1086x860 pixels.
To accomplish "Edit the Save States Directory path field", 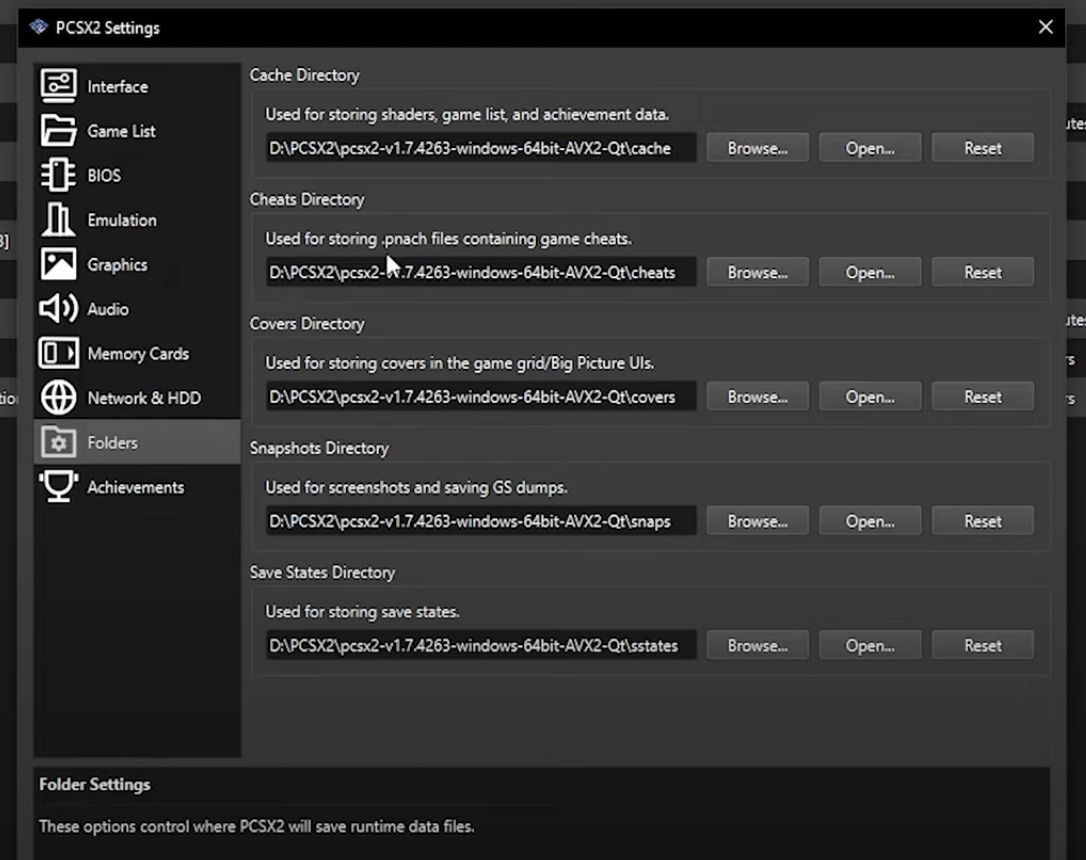I will click(480, 646).
